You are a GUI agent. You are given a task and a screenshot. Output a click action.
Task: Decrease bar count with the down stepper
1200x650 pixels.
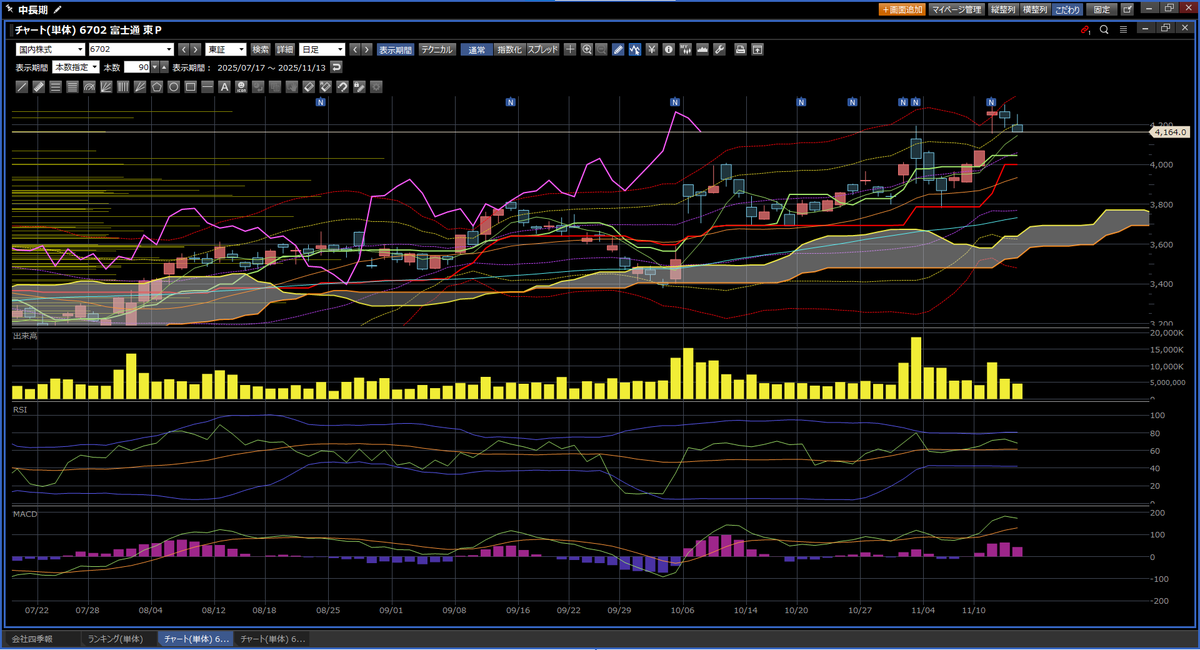point(154,67)
